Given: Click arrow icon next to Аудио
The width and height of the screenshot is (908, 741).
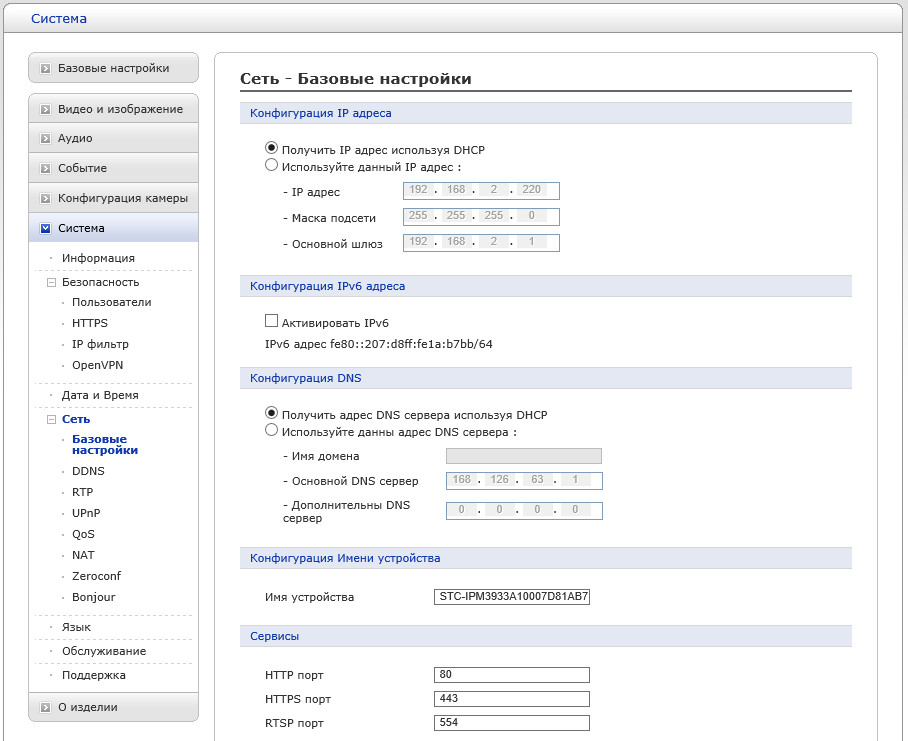Looking at the screenshot, I should point(45,138).
